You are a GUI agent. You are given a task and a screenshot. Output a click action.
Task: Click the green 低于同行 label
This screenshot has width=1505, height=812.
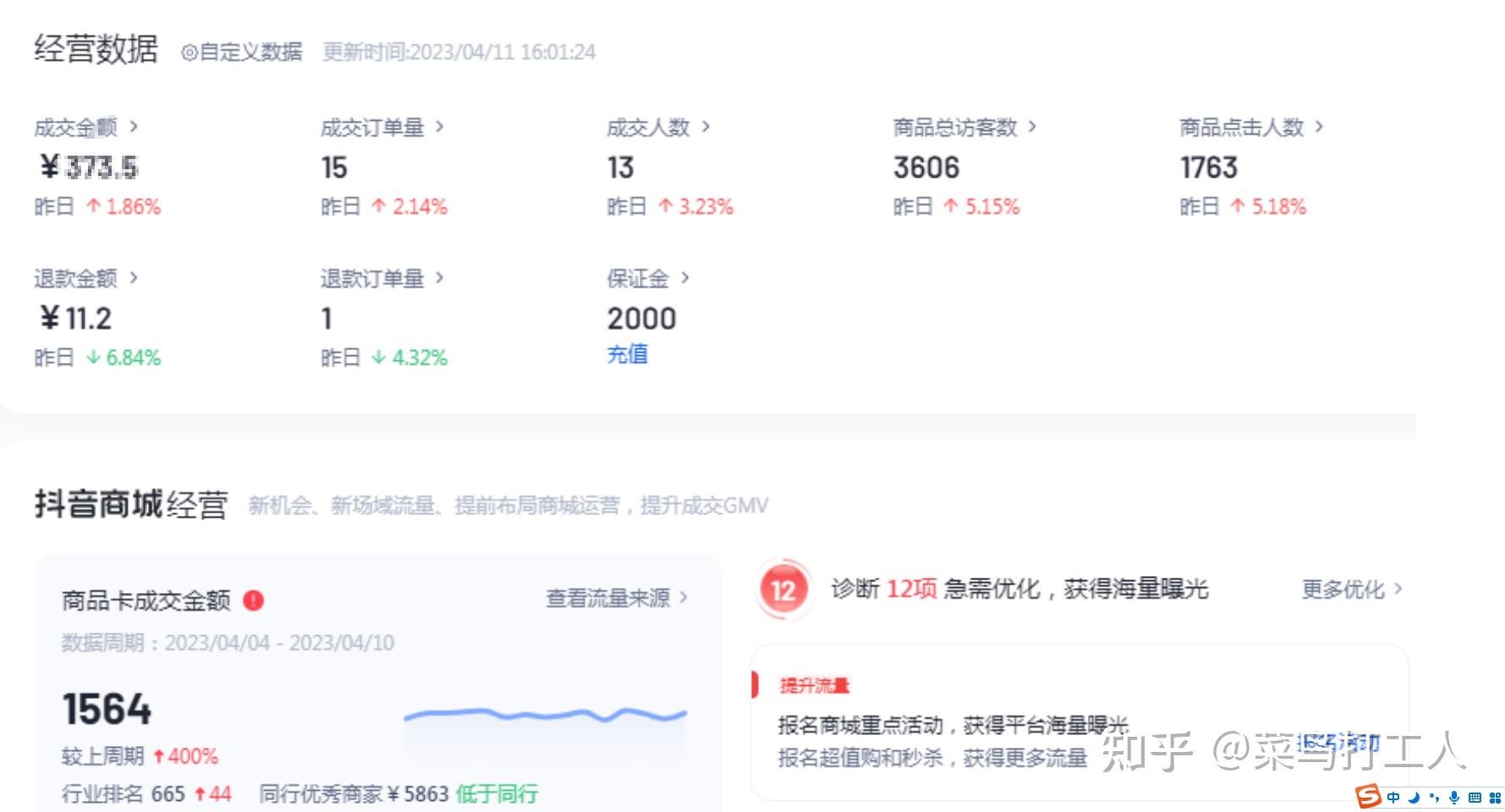point(497,793)
